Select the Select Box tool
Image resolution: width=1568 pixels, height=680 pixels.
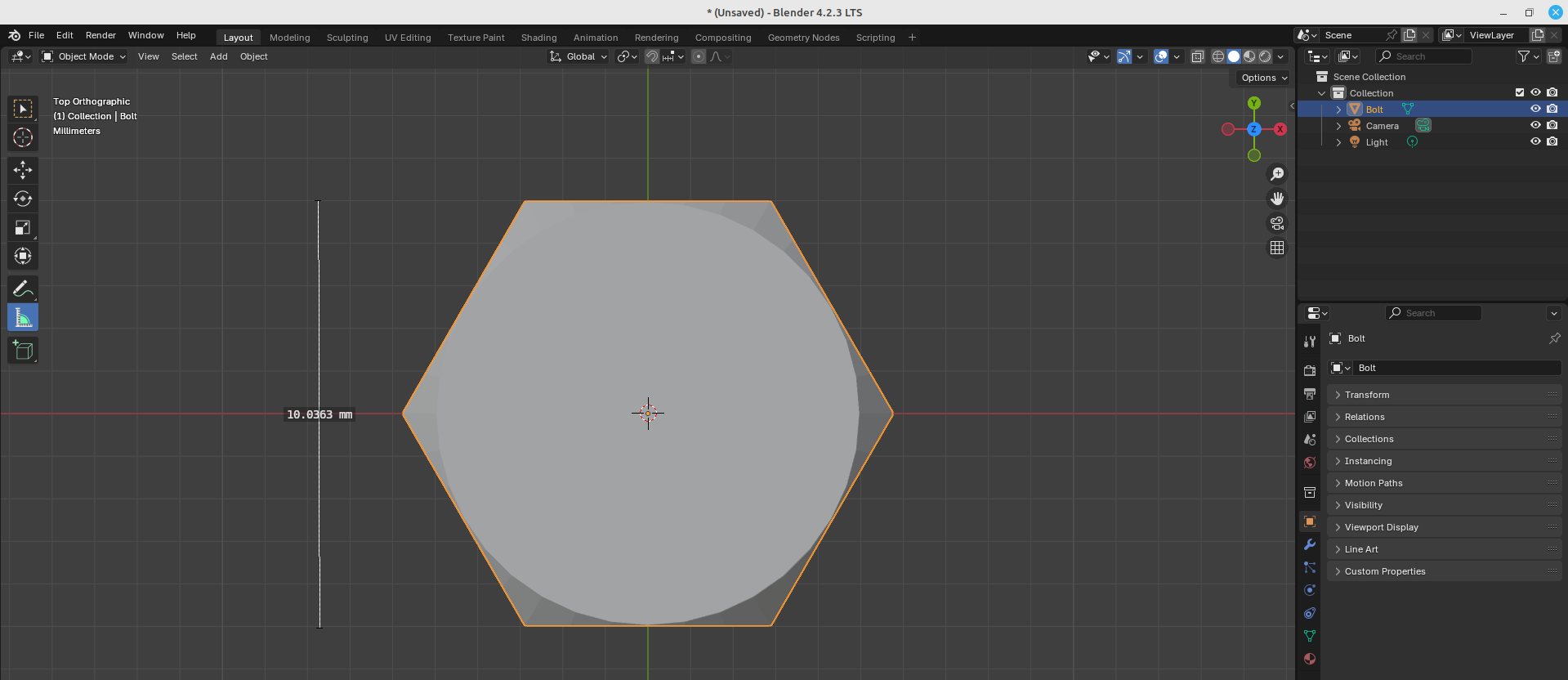click(x=23, y=109)
